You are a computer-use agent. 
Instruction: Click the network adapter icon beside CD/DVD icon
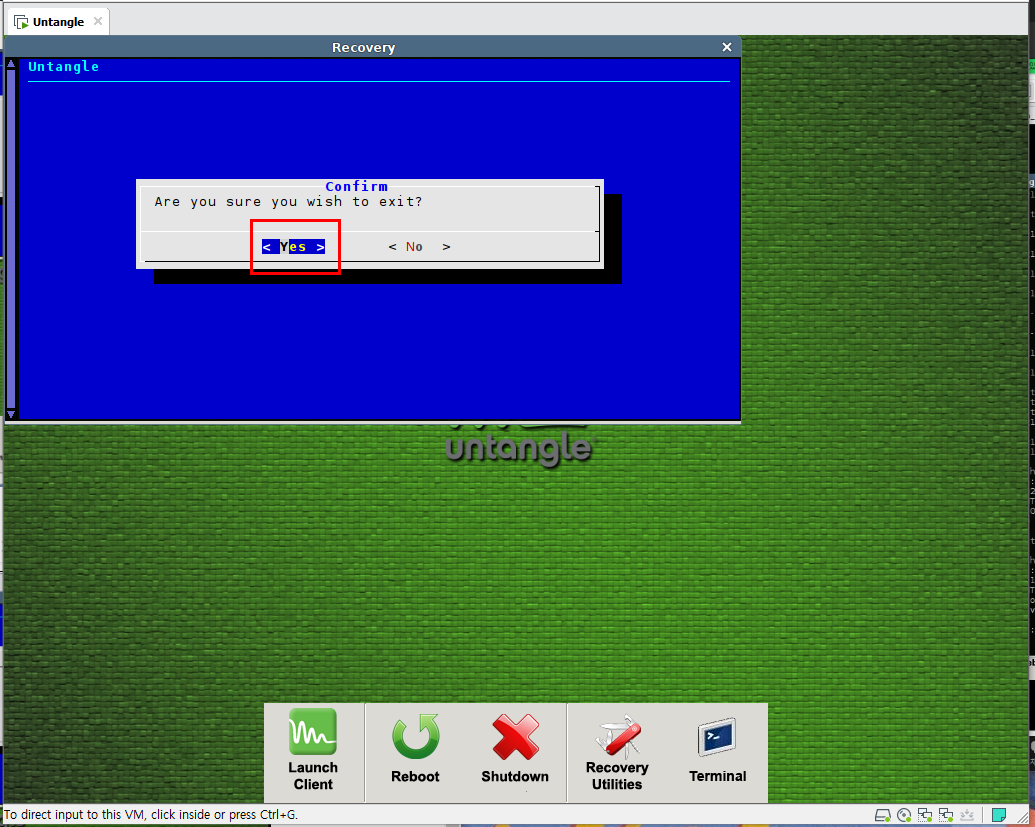point(925,815)
